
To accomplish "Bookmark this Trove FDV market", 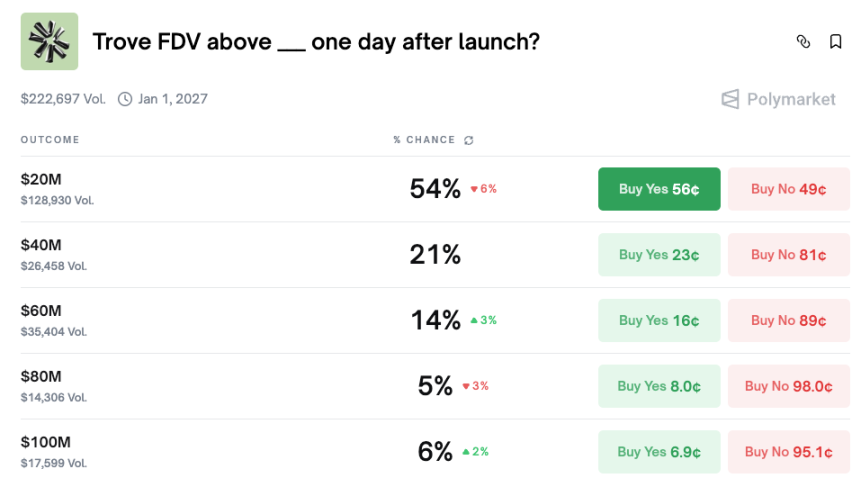I will click(835, 42).
